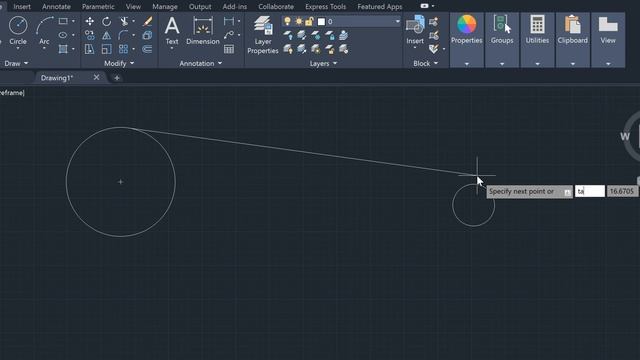Choose the Hatch tool icon
640x360 pixels.
[63, 49]
